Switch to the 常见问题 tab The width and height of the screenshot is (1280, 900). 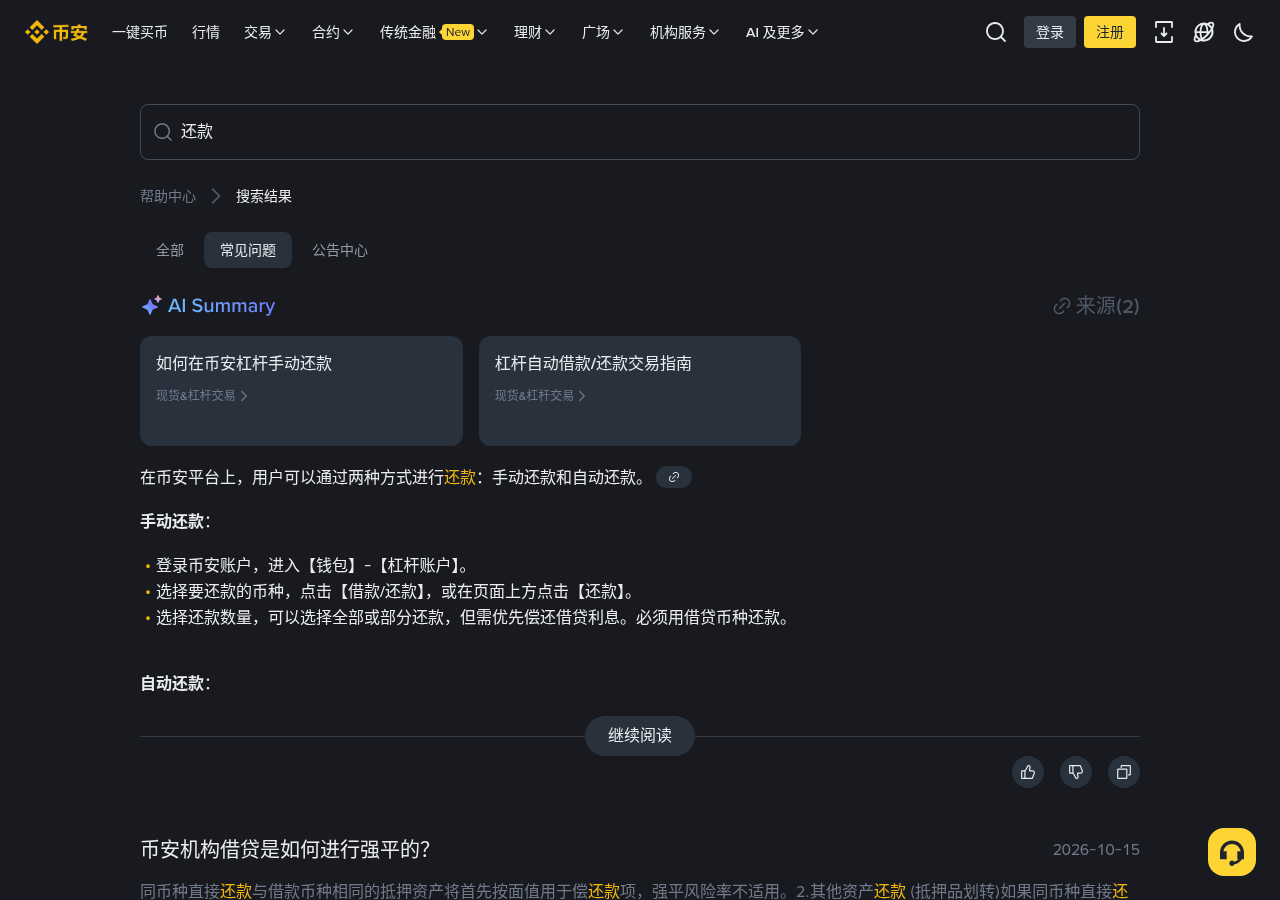[248, 250]
